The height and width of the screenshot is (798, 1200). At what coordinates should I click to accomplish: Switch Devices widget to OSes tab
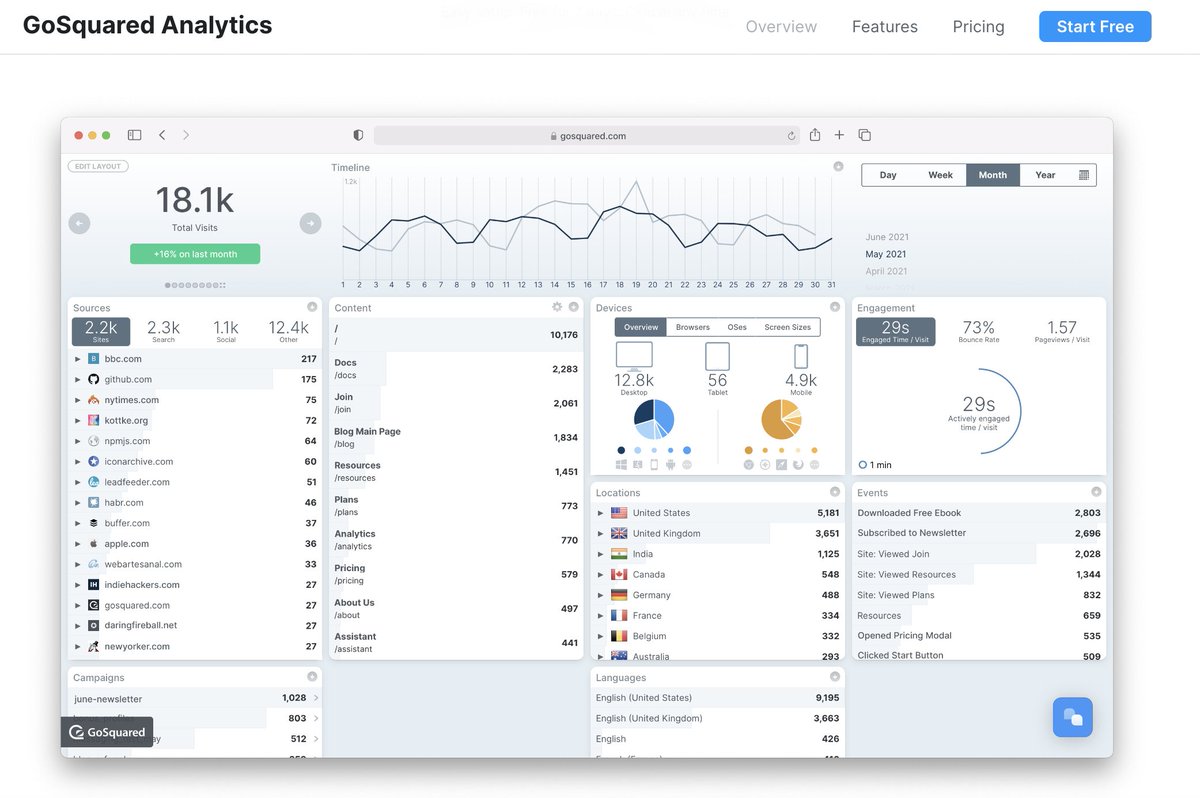pos(737,327)
